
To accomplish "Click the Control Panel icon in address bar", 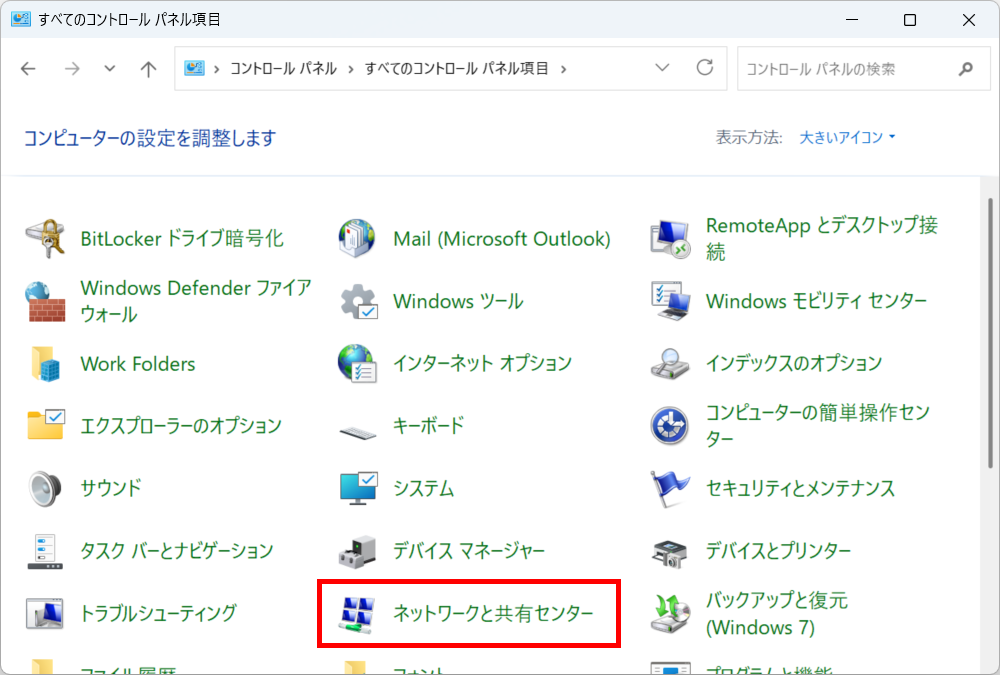I will [x=194, y=68].
